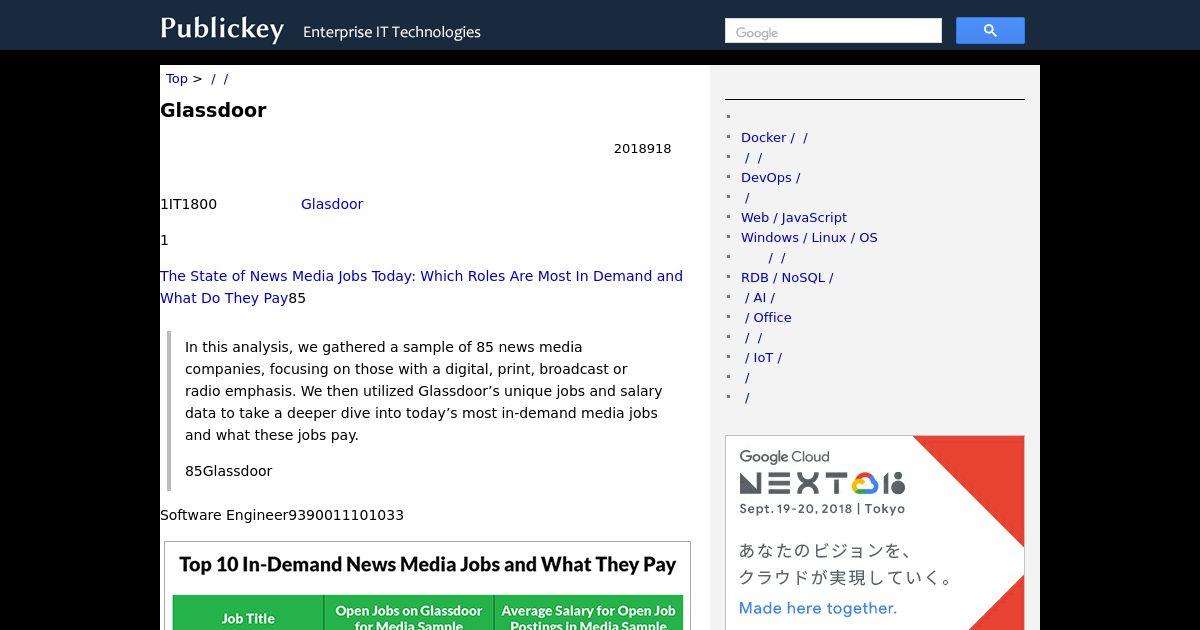Click the Enterprise IT Technologies tagline
1200x630 pixels.
coord(392,32)
